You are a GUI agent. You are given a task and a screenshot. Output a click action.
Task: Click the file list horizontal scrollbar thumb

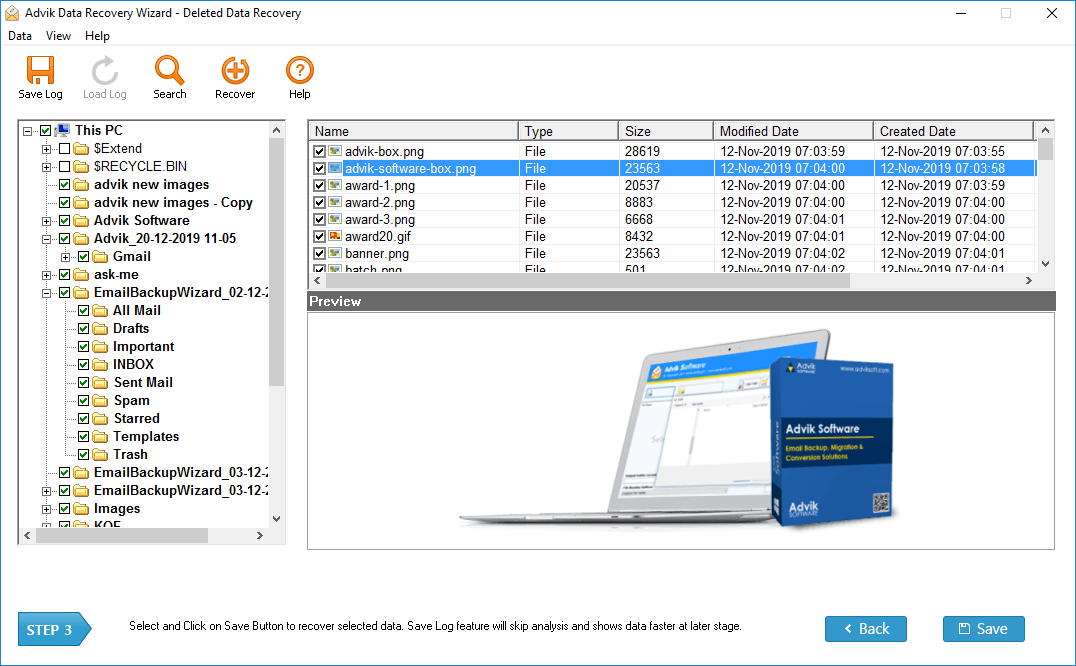point(588,281)
